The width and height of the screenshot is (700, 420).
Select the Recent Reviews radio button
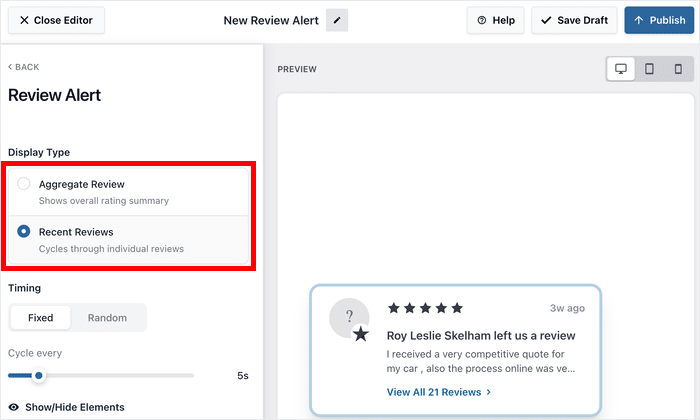24,232
